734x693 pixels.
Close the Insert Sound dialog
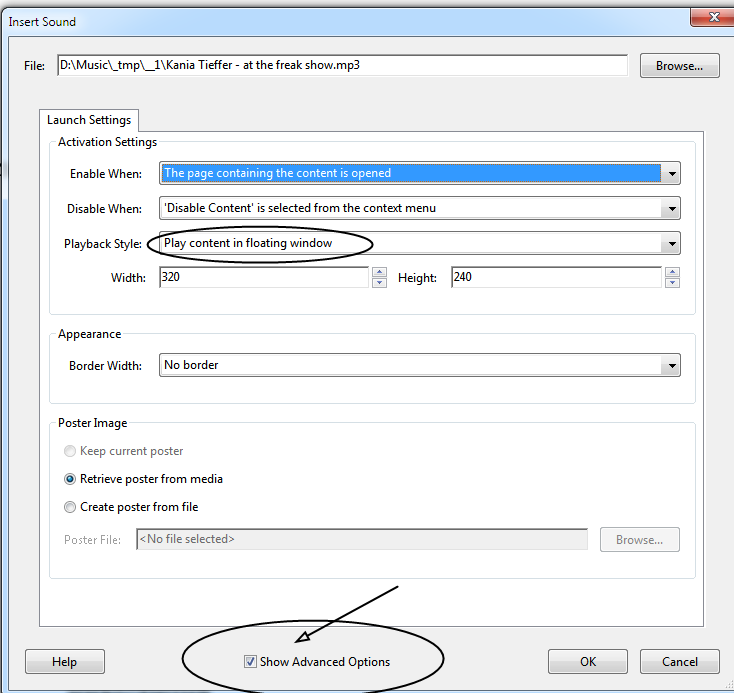click(x=713, y=17)
